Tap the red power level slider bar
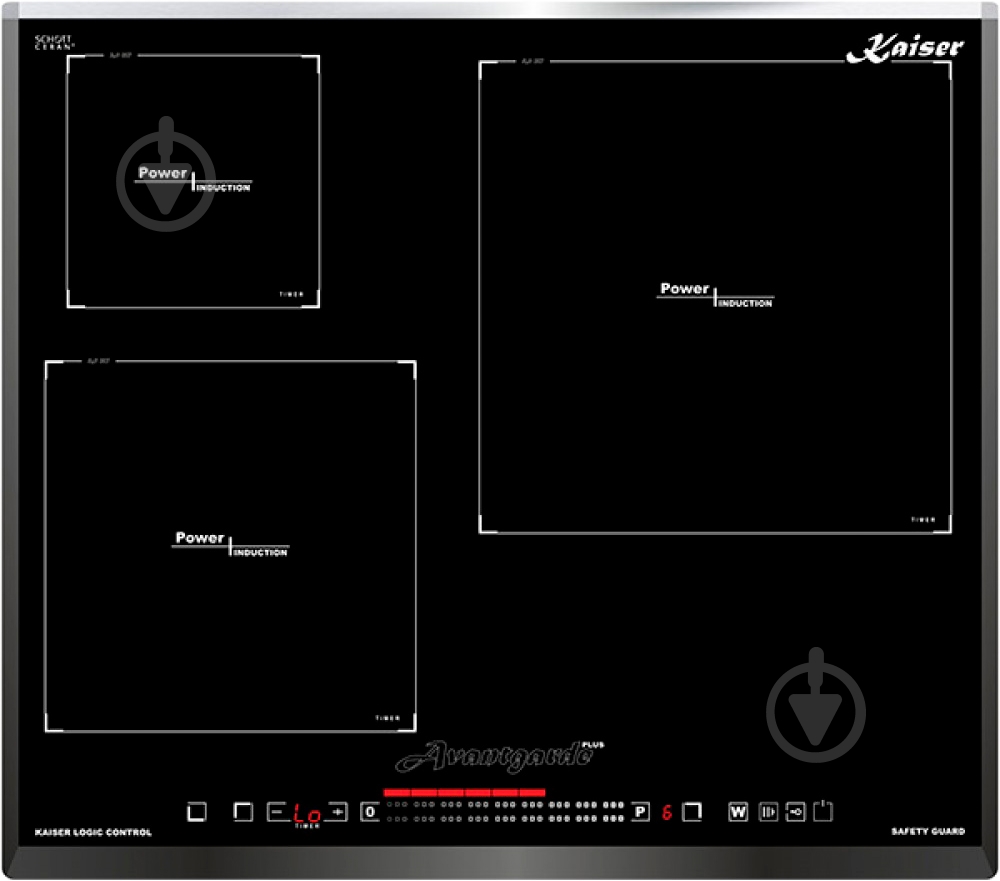The height and width of the screenshot is (881, 1000). 464,792
